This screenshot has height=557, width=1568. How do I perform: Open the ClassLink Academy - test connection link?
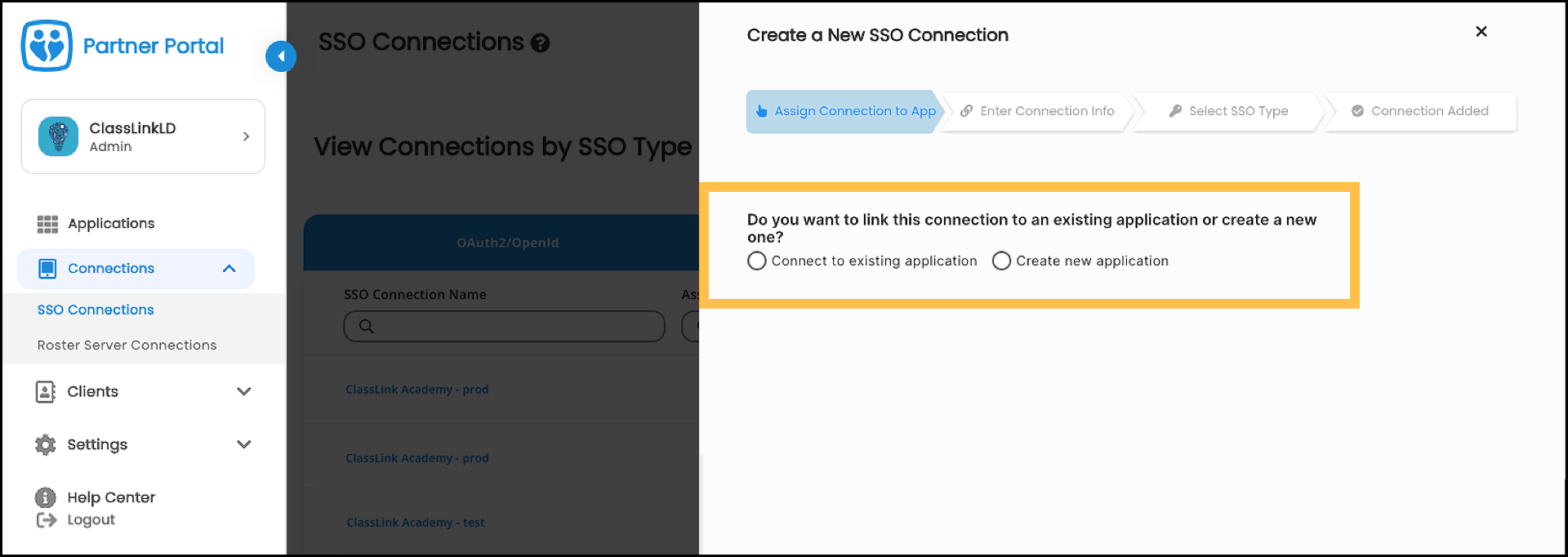(x=415, y=522)
